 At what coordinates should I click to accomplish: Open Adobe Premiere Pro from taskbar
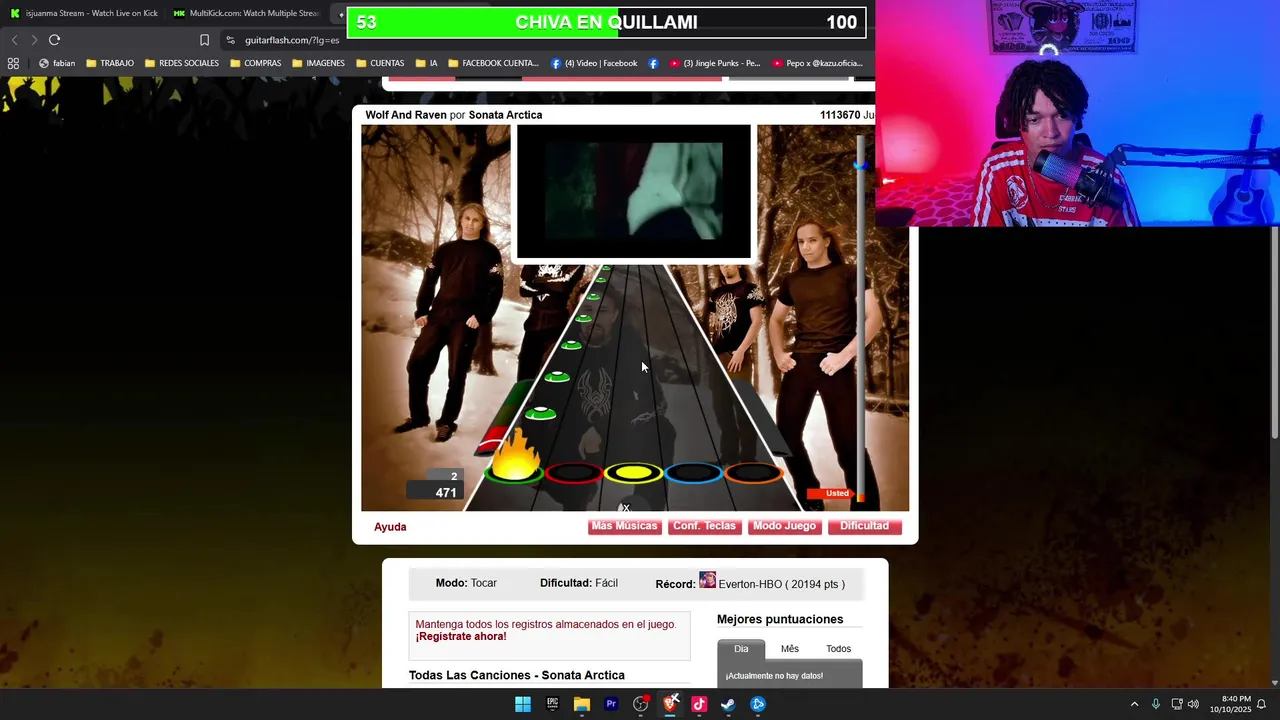(x=611, y=704)
